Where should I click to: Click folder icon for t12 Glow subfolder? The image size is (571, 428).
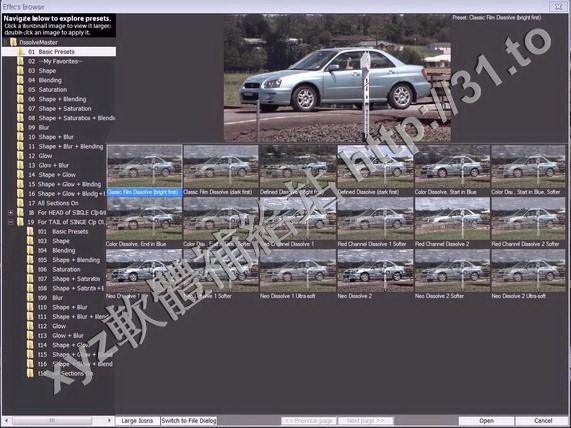click(30, 326)
